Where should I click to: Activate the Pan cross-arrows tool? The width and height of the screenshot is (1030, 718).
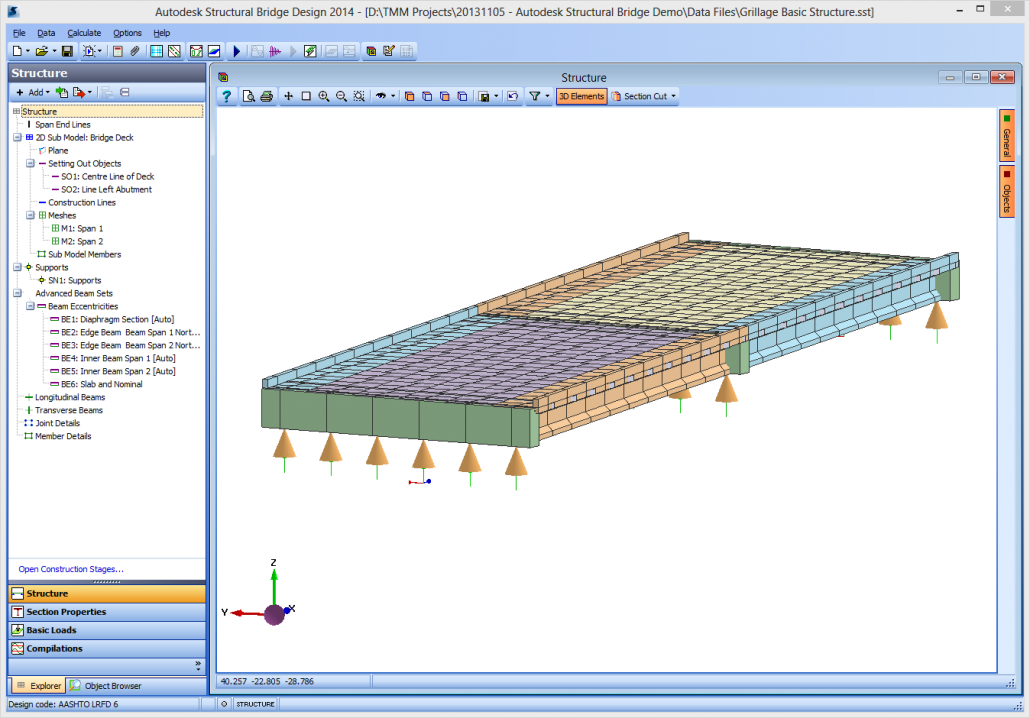point(288,96)
